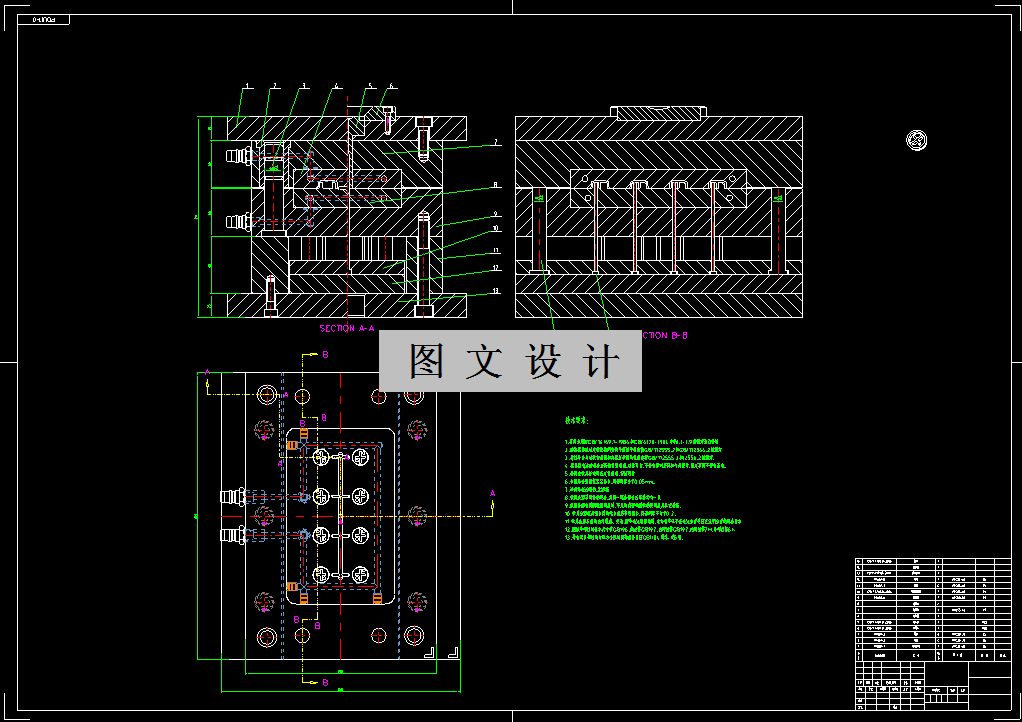Viewport: 1022px width, 722px height.
Task: Pick leader label 8 beside Section A-A
Action: (x=495, y=185)
